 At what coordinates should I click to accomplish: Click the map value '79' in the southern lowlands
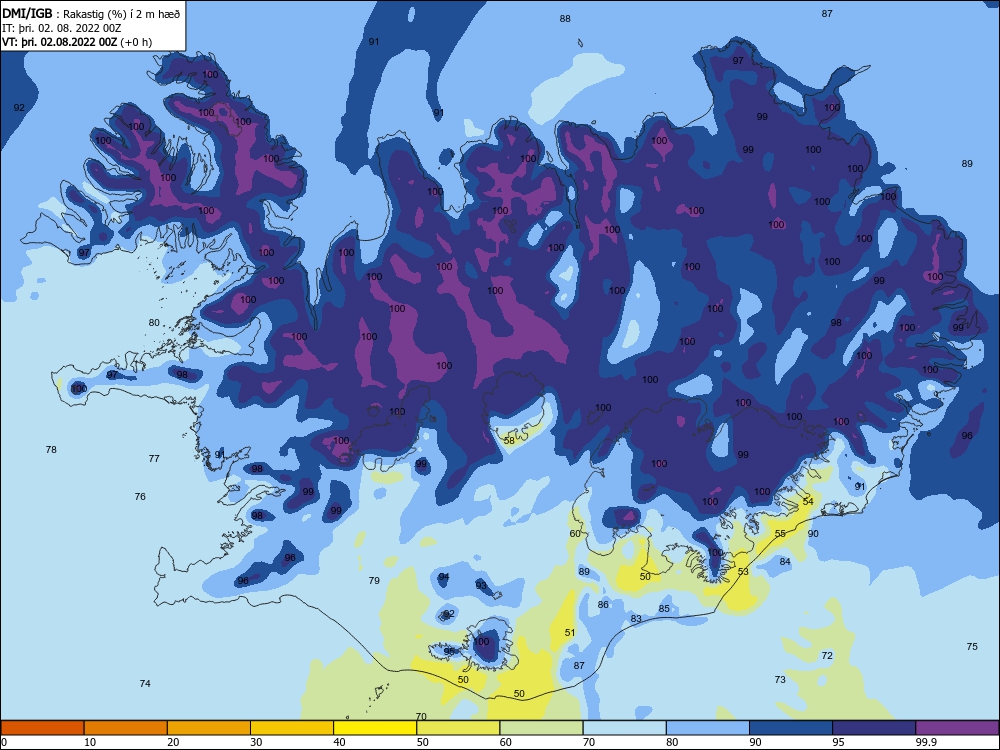coord(374,580)
